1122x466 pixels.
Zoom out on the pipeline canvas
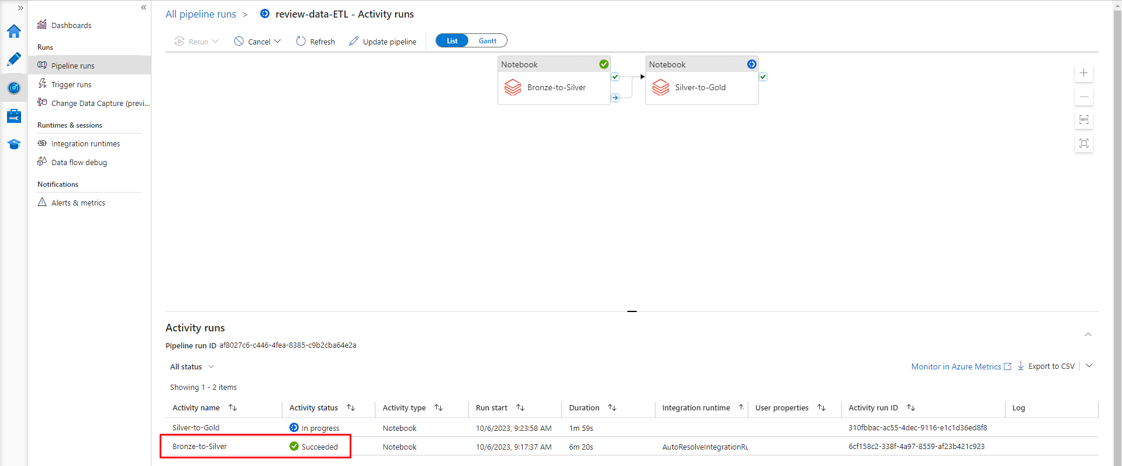click(x=1084, y=97)
